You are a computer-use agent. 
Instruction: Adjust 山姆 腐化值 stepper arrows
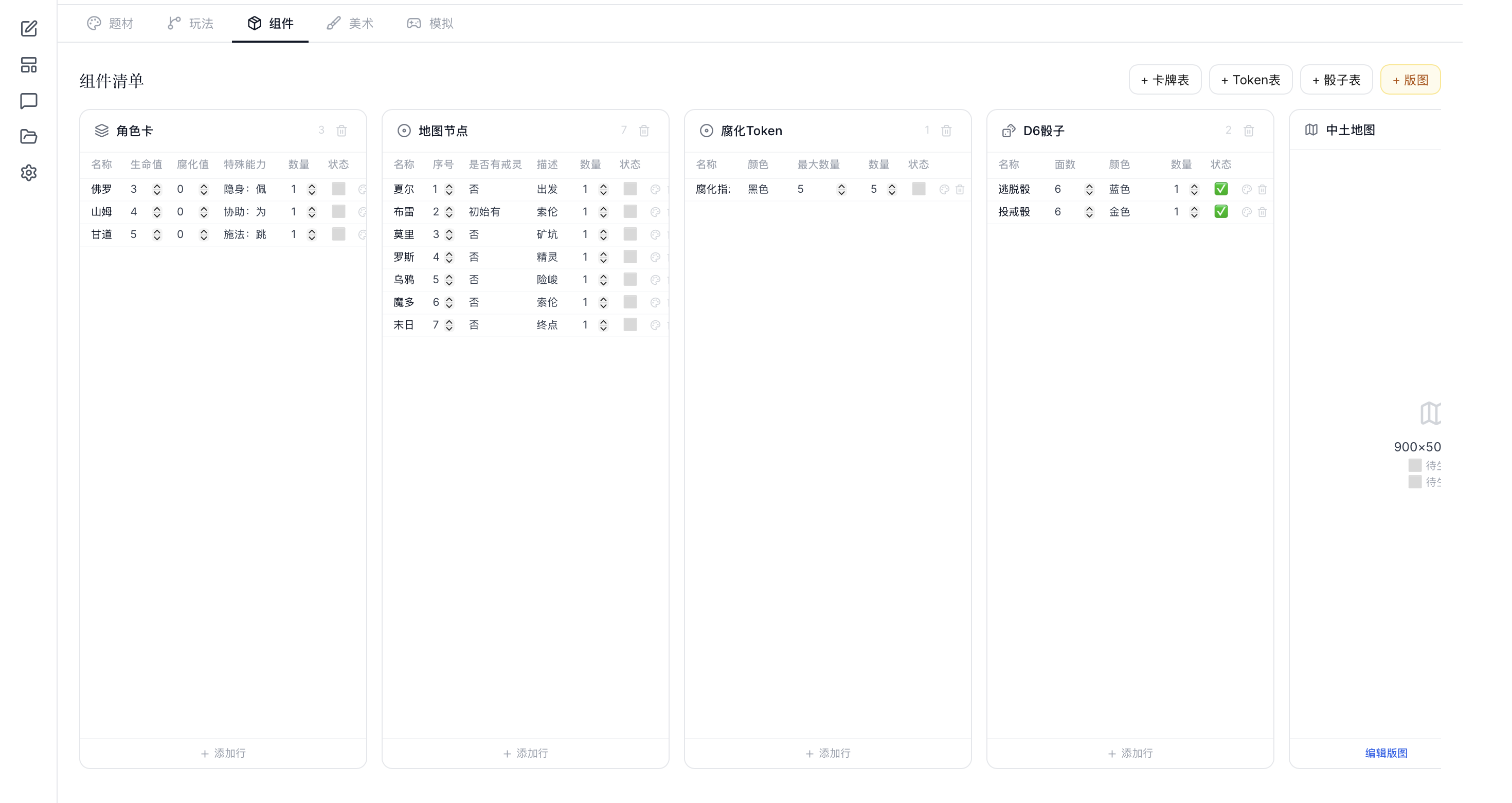(204, 212)
